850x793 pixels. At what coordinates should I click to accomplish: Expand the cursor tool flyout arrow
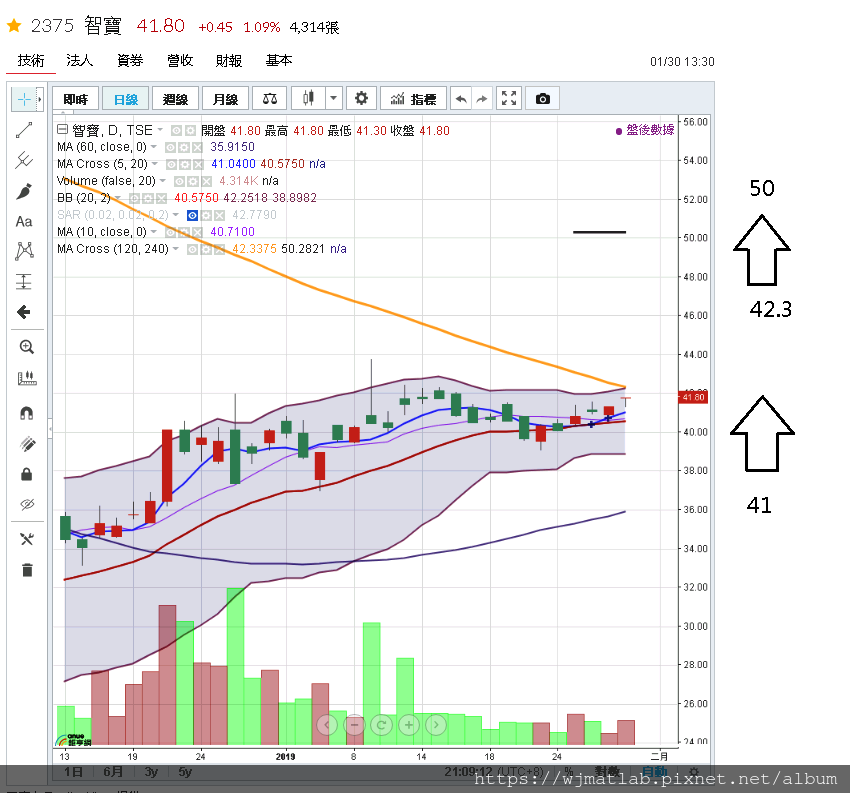pos(40,100)
